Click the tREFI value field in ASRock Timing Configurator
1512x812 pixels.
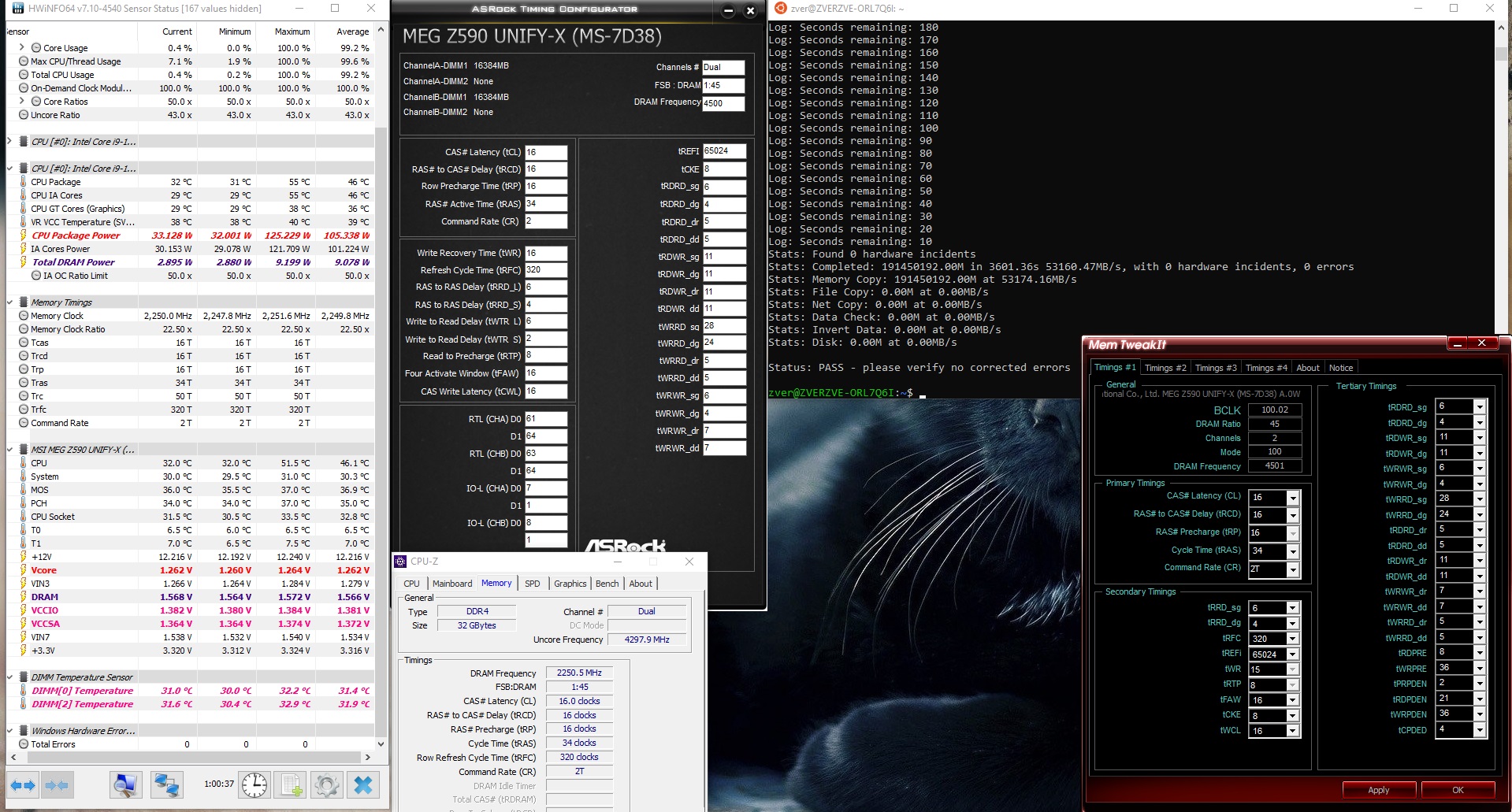pos(724,151)
